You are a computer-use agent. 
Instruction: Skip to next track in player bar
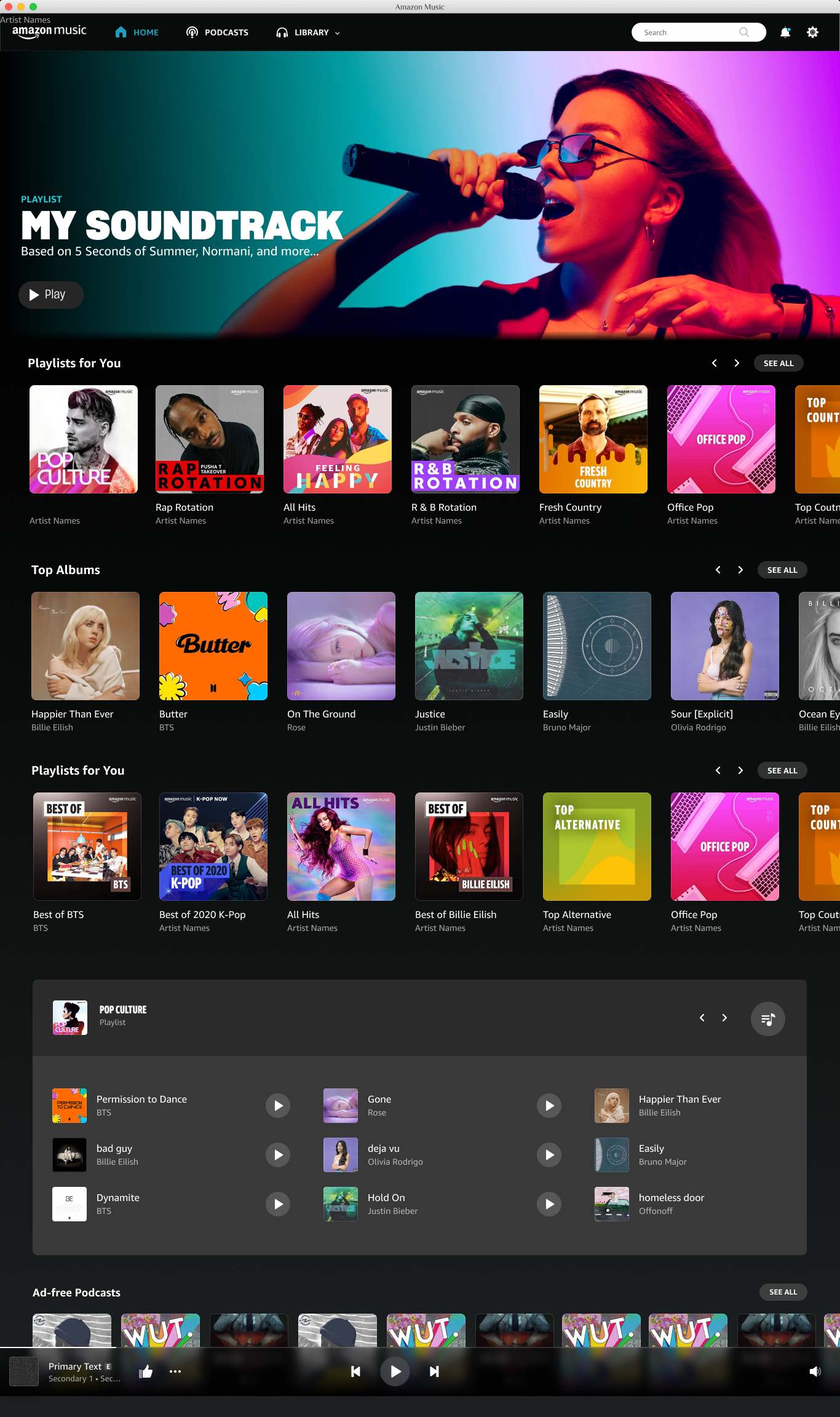pyautogui.click(x=434, y=1371)
